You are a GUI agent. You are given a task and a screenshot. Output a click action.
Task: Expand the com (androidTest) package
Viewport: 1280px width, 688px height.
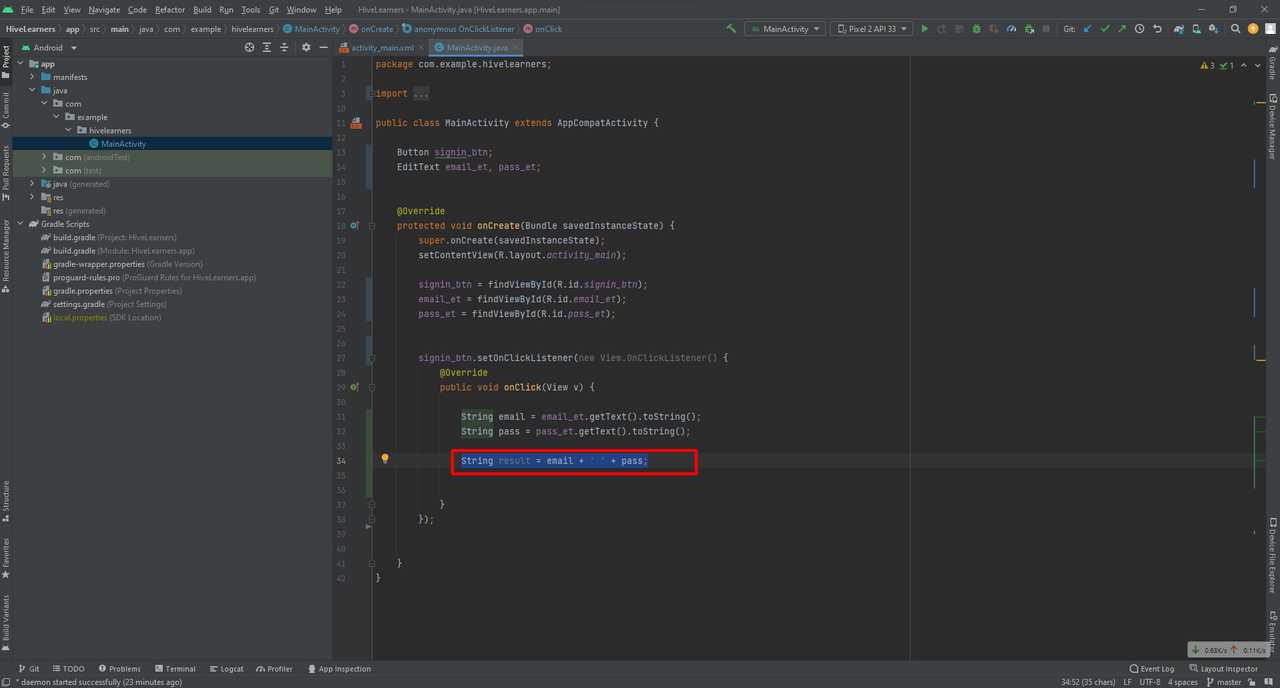tap(45, 157)
